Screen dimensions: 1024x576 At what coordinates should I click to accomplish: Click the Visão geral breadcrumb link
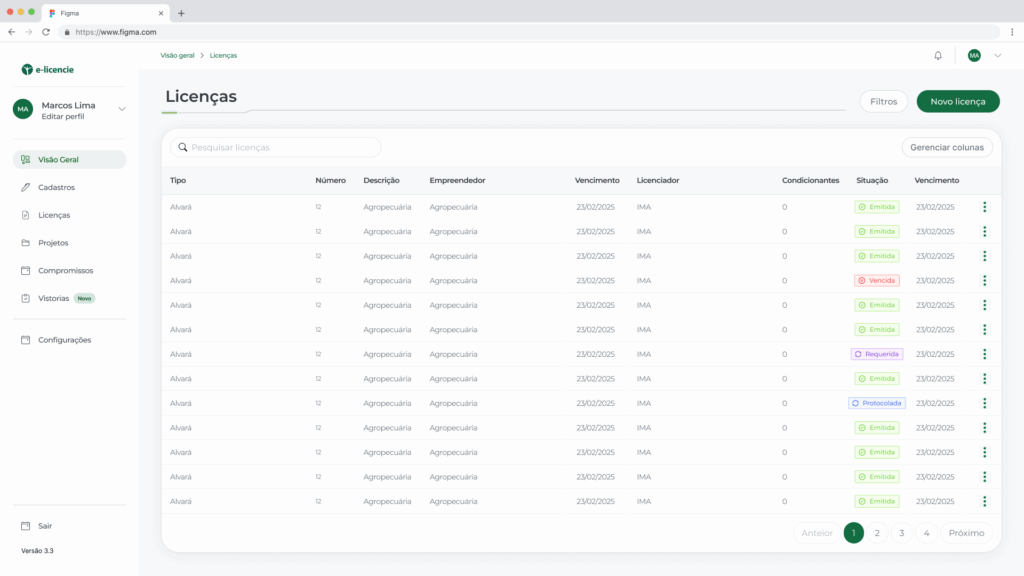177,55
